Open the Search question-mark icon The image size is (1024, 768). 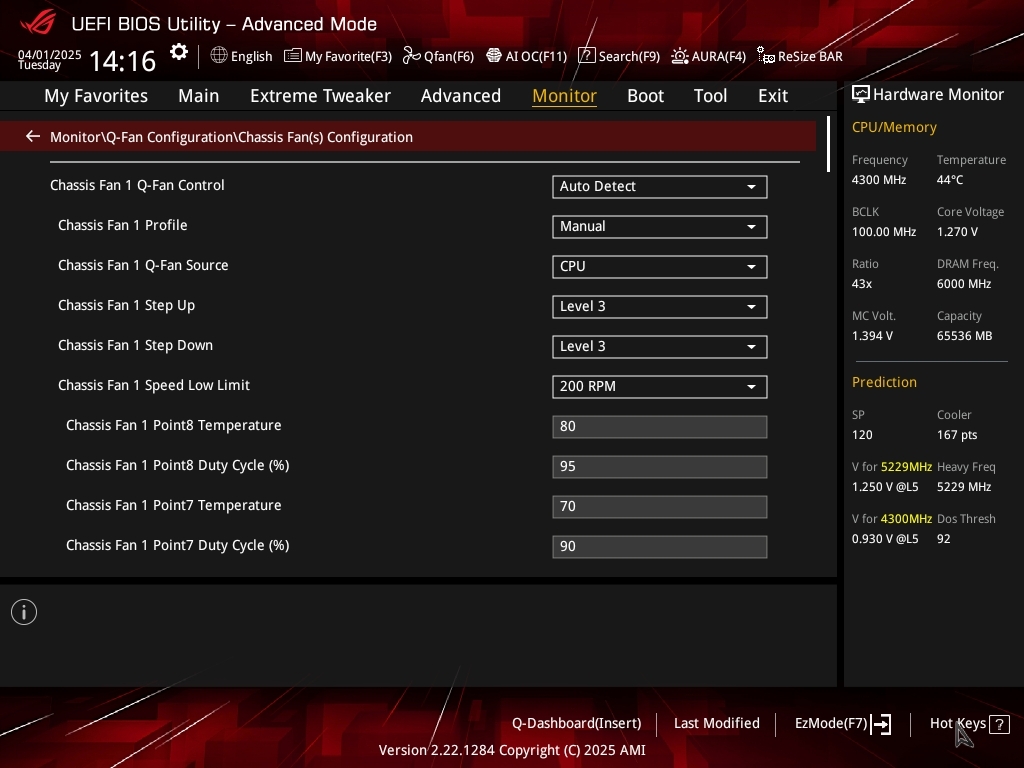coord(586,56)
